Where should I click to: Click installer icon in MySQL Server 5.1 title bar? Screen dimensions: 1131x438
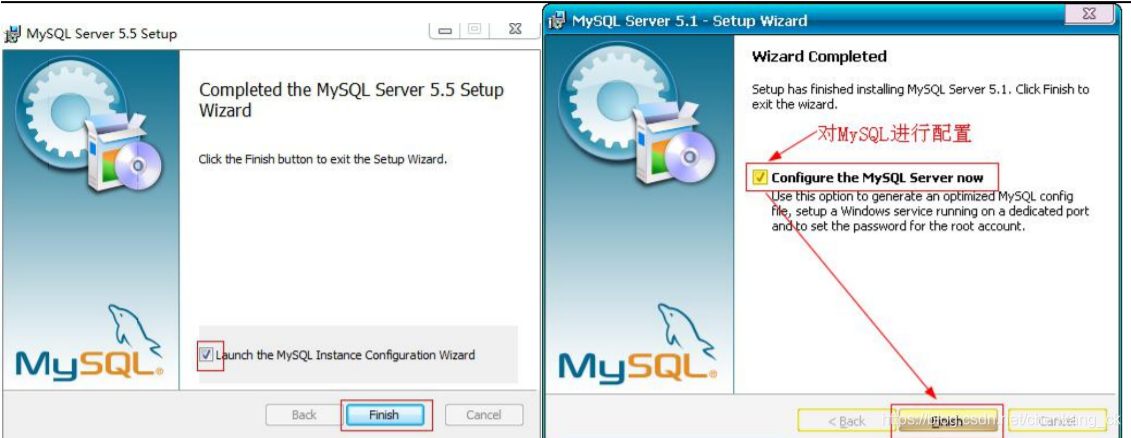point(558,20)
